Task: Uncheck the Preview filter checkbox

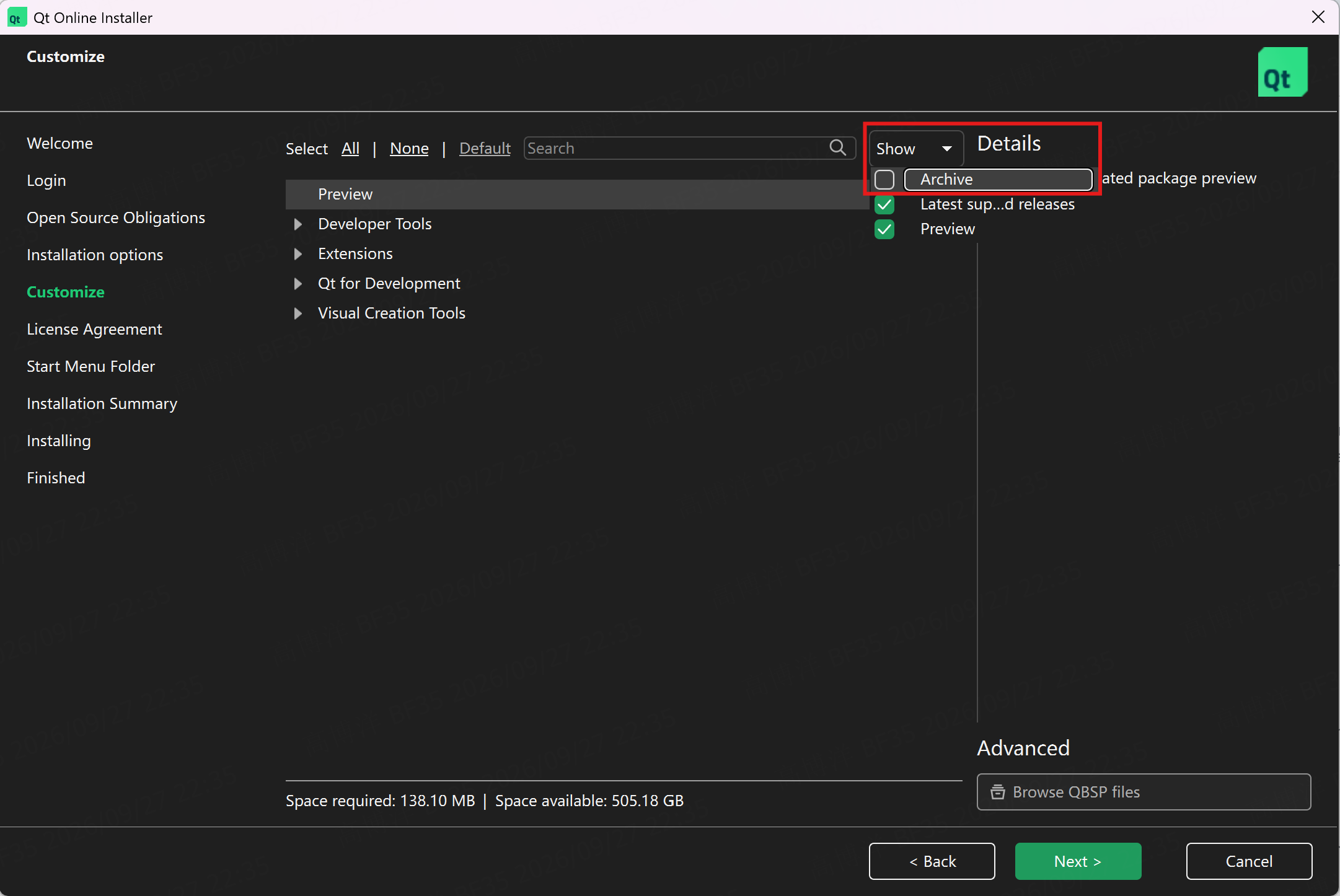Action: [884, 229]
